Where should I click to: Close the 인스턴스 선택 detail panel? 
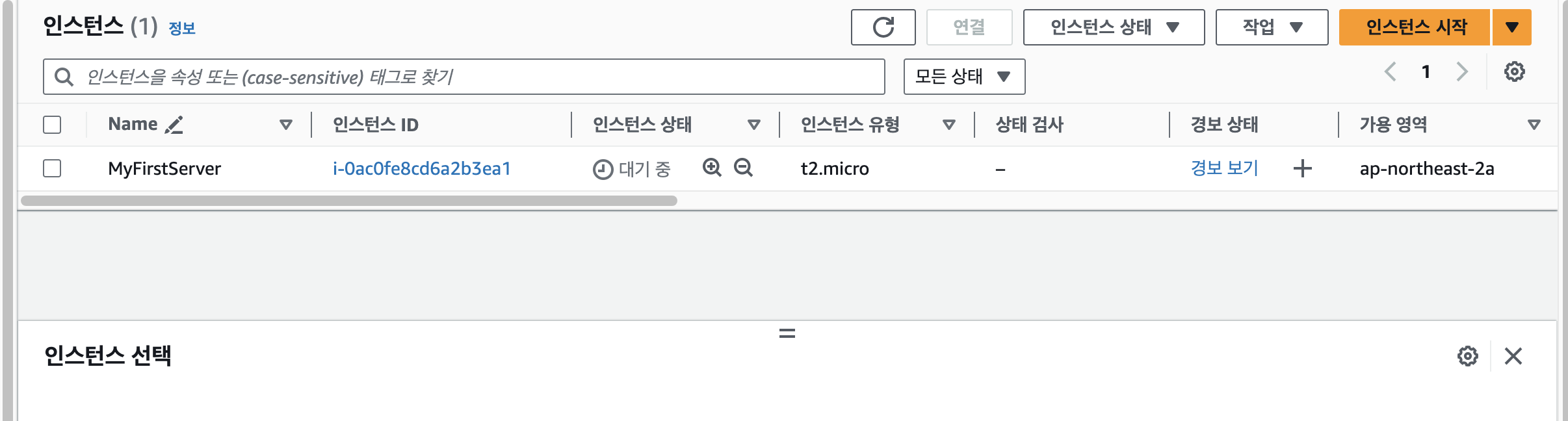(x=1513, y=356)
